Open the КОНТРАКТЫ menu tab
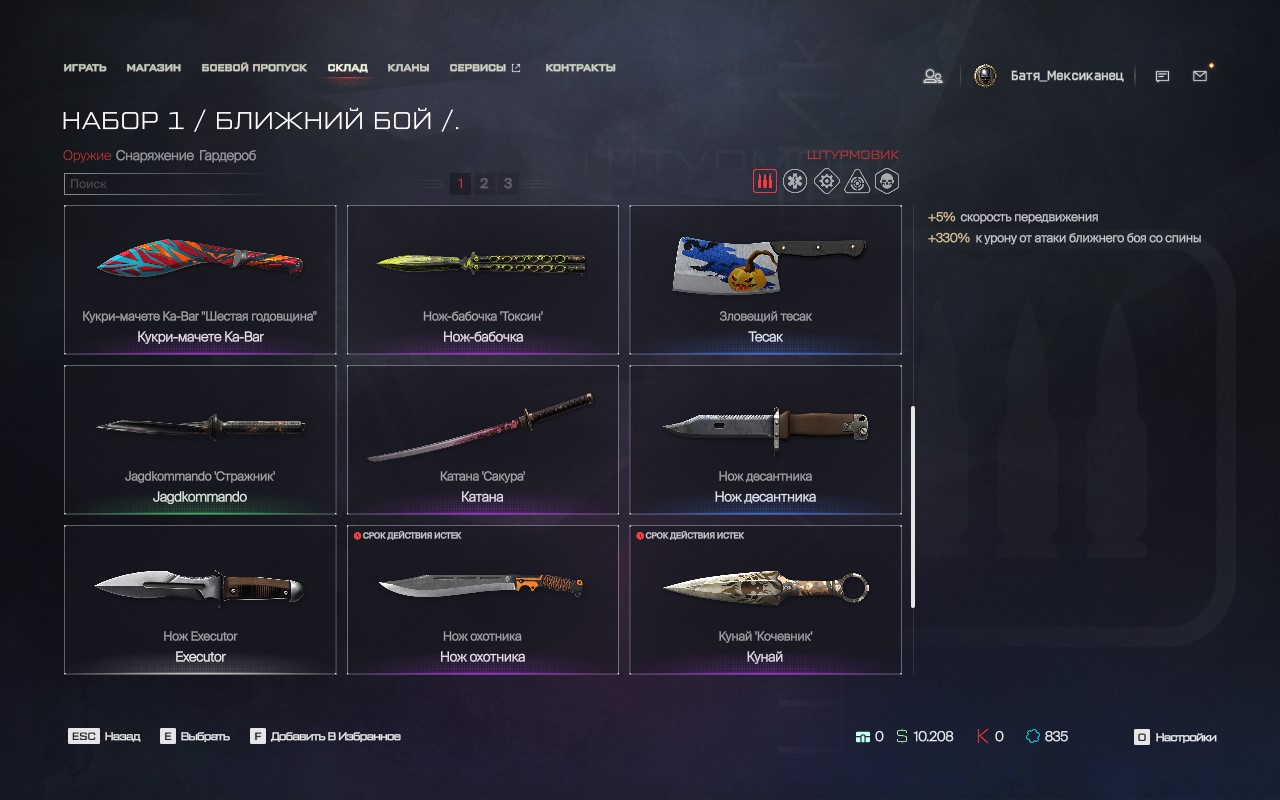 580,68
